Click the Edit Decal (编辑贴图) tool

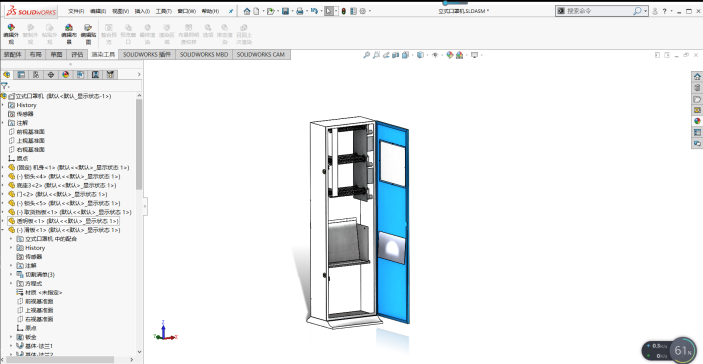88,34
